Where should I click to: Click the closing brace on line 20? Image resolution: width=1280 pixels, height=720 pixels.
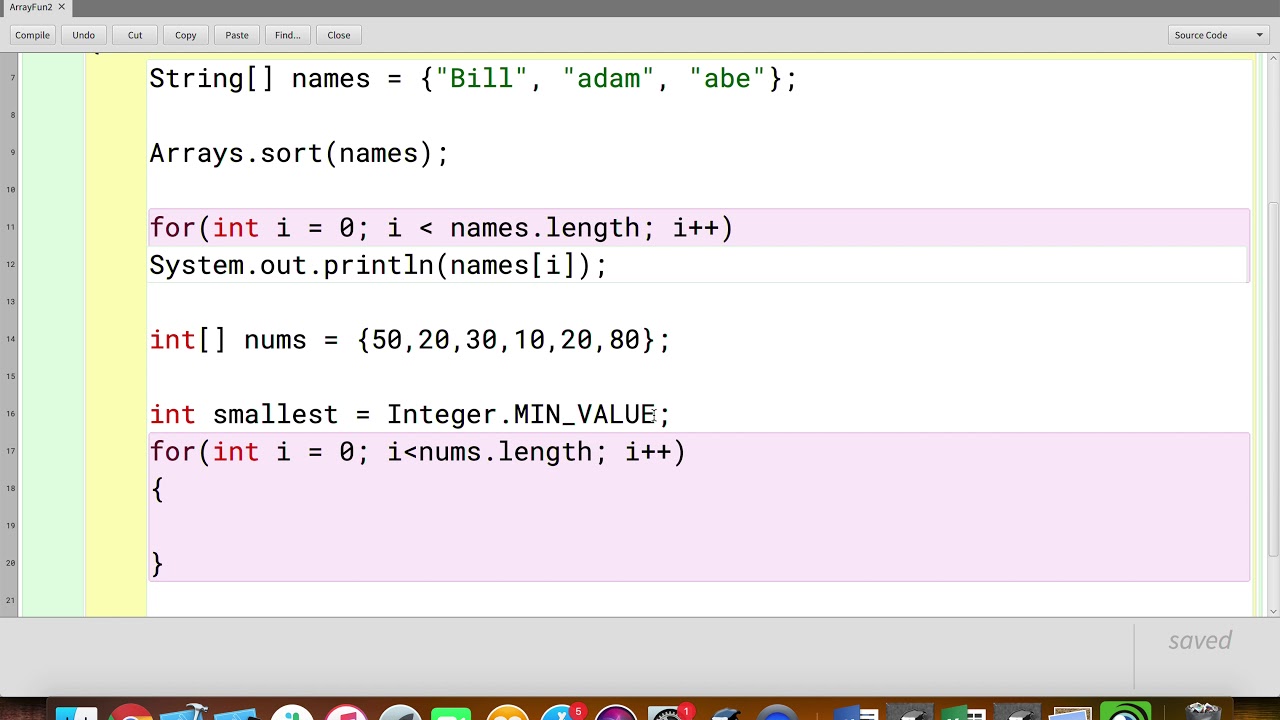point(157,564)
